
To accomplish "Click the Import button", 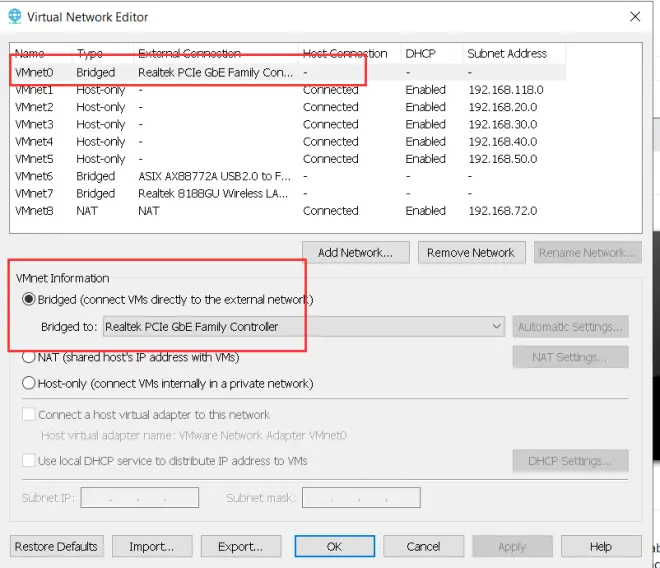I will 152,547.
